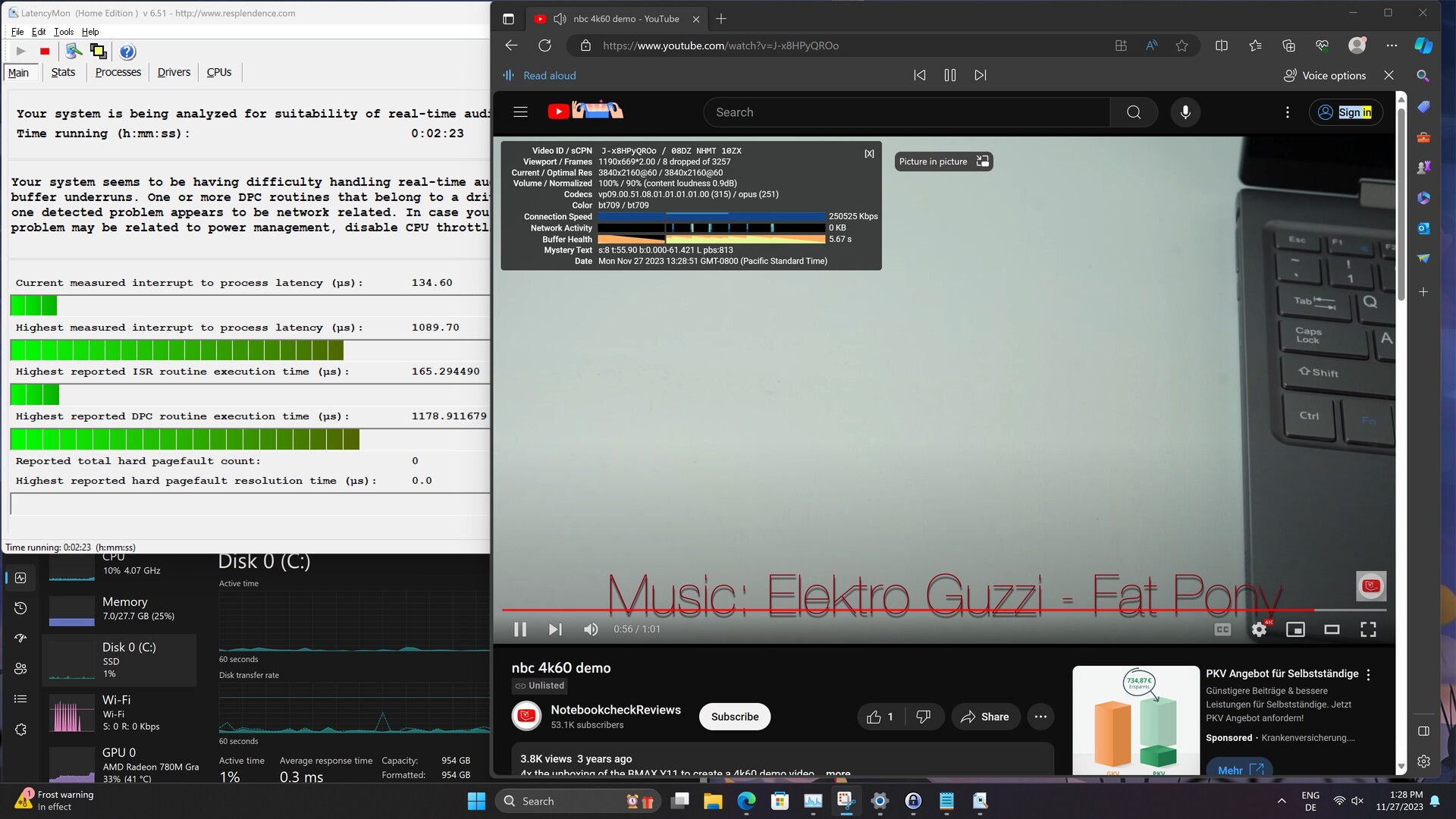The image size is (1456, 819).
Task: Expand more actions next to Share
Action: click(1040, 717)
